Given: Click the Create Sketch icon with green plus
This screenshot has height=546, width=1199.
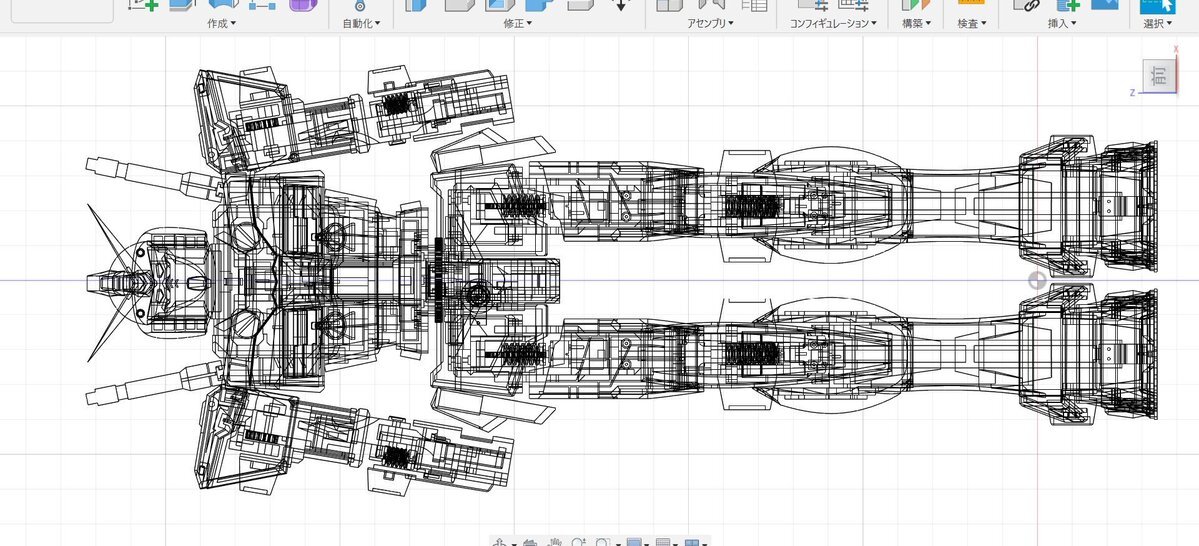Looking at the screenshot, I should click(x=143, y=4).
